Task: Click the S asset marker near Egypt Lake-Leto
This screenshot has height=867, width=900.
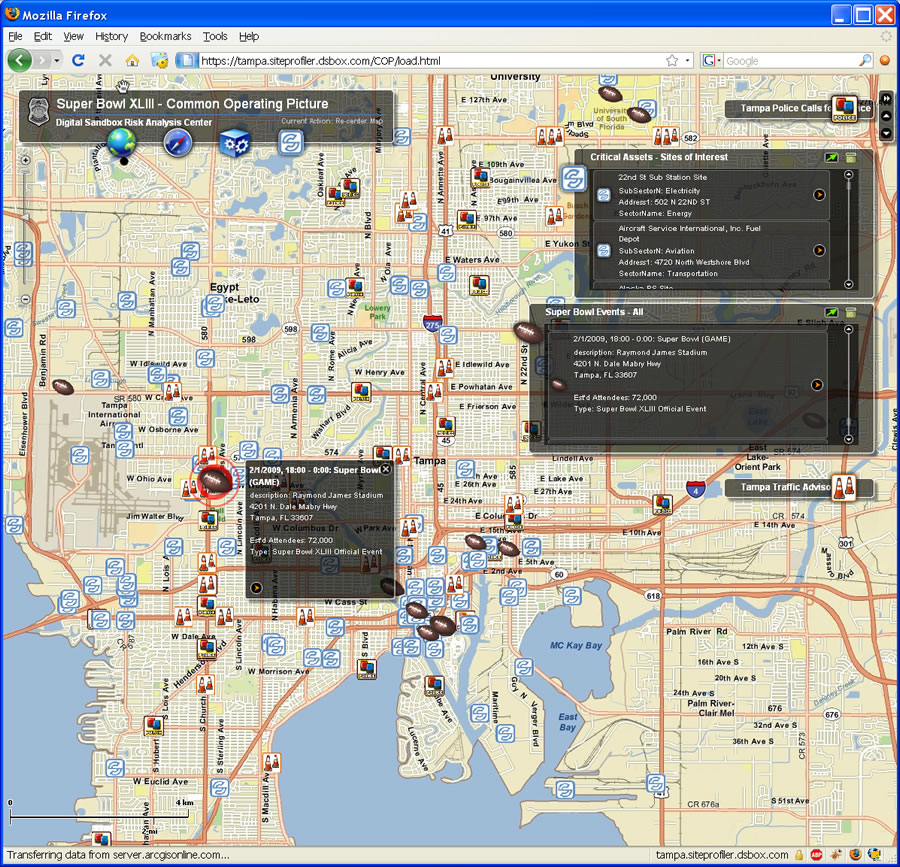Action: (214, 305)
